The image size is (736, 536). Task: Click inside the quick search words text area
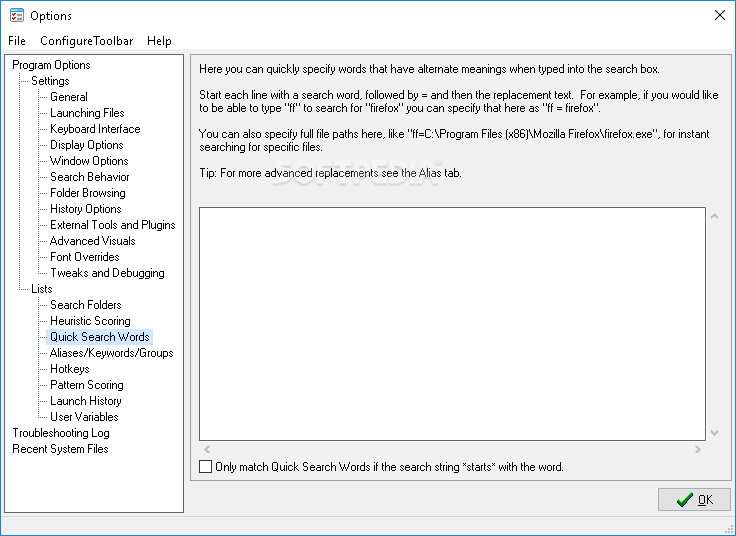[x=452, y=324]
